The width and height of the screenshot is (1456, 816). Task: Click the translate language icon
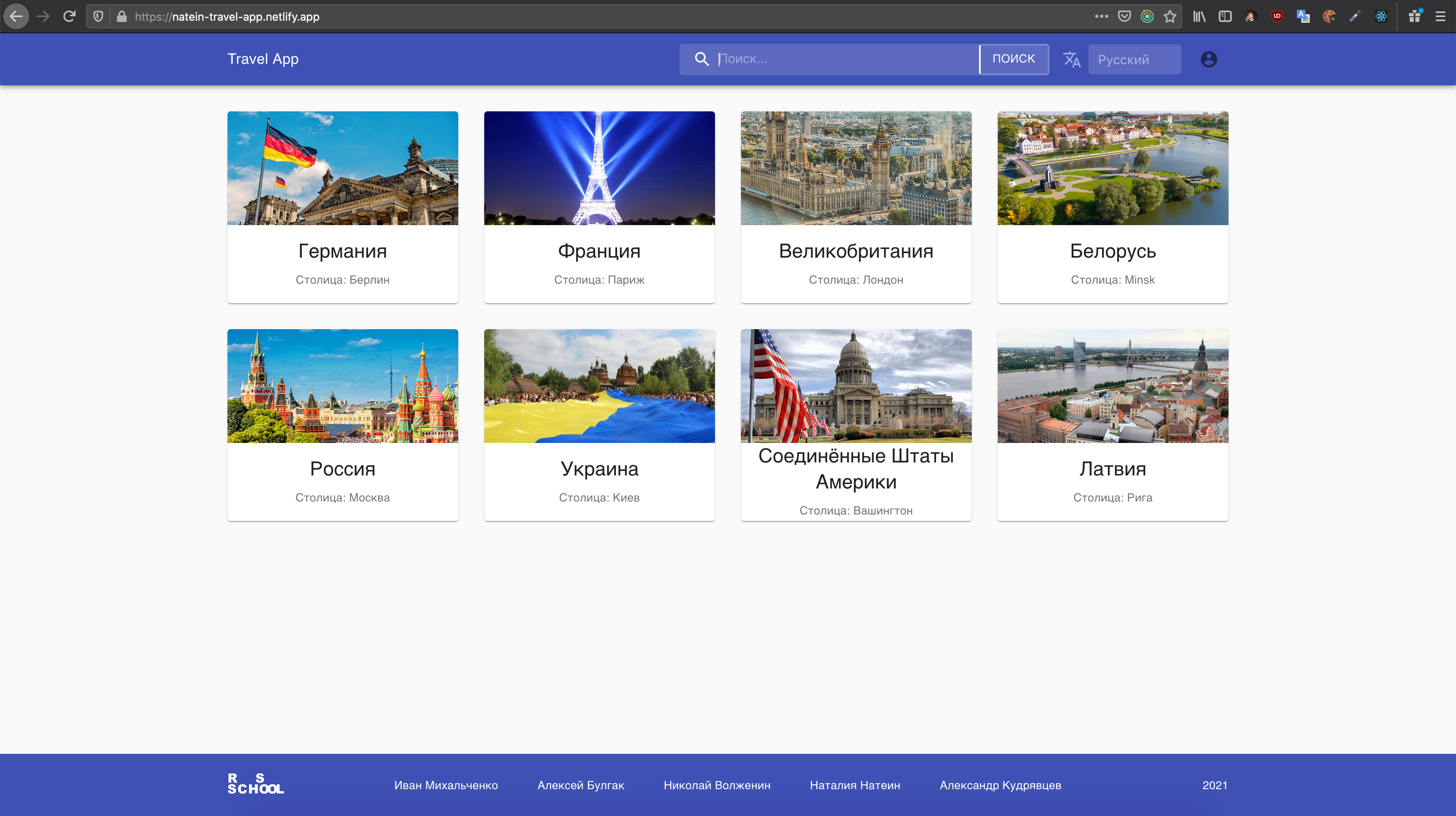[1071, 59]
